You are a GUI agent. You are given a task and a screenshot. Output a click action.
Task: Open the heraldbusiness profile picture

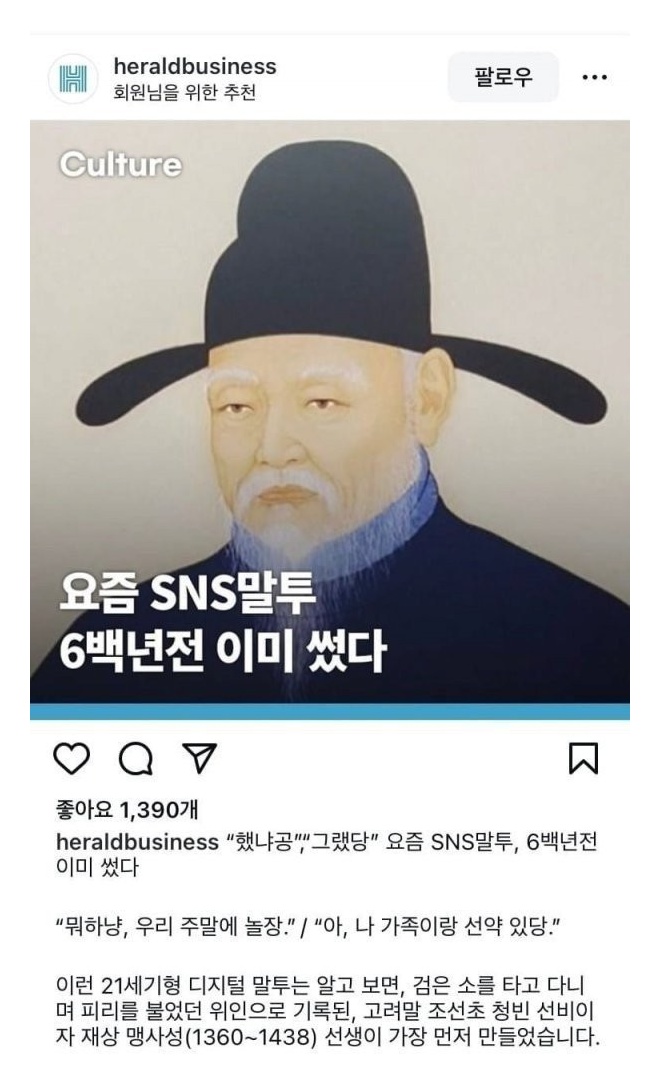pyautogui.click(x=73, y=78)
